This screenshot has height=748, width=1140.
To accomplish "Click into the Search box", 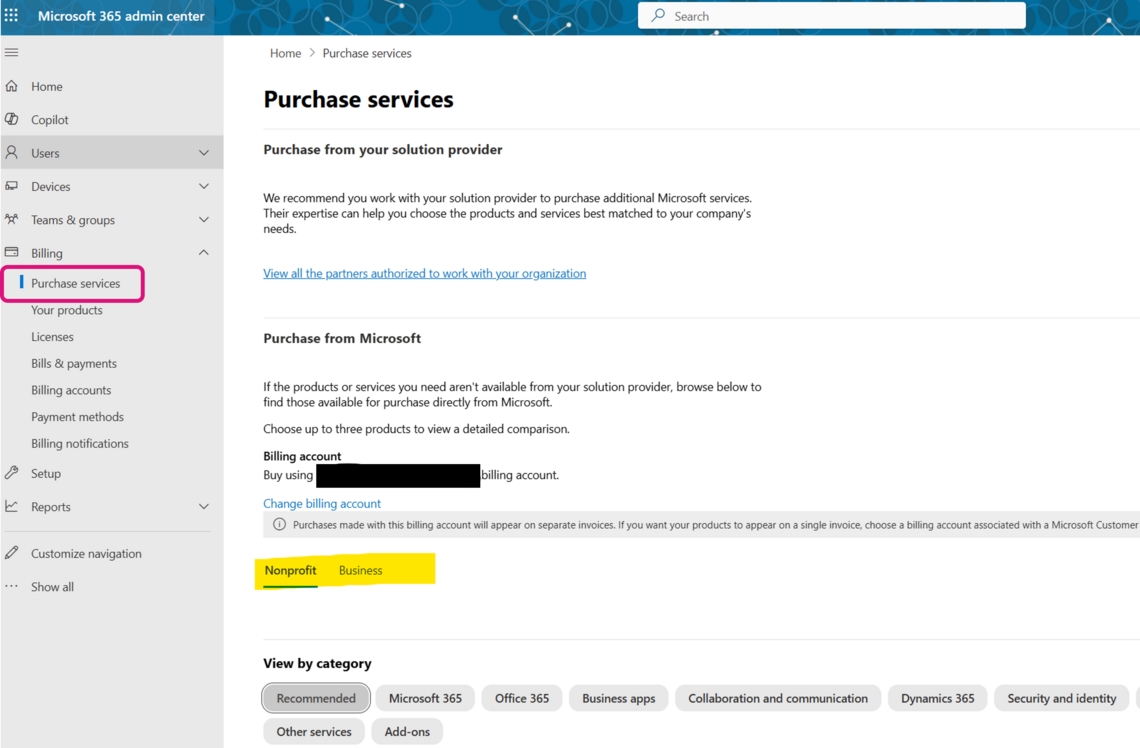I will click(832, 15).
